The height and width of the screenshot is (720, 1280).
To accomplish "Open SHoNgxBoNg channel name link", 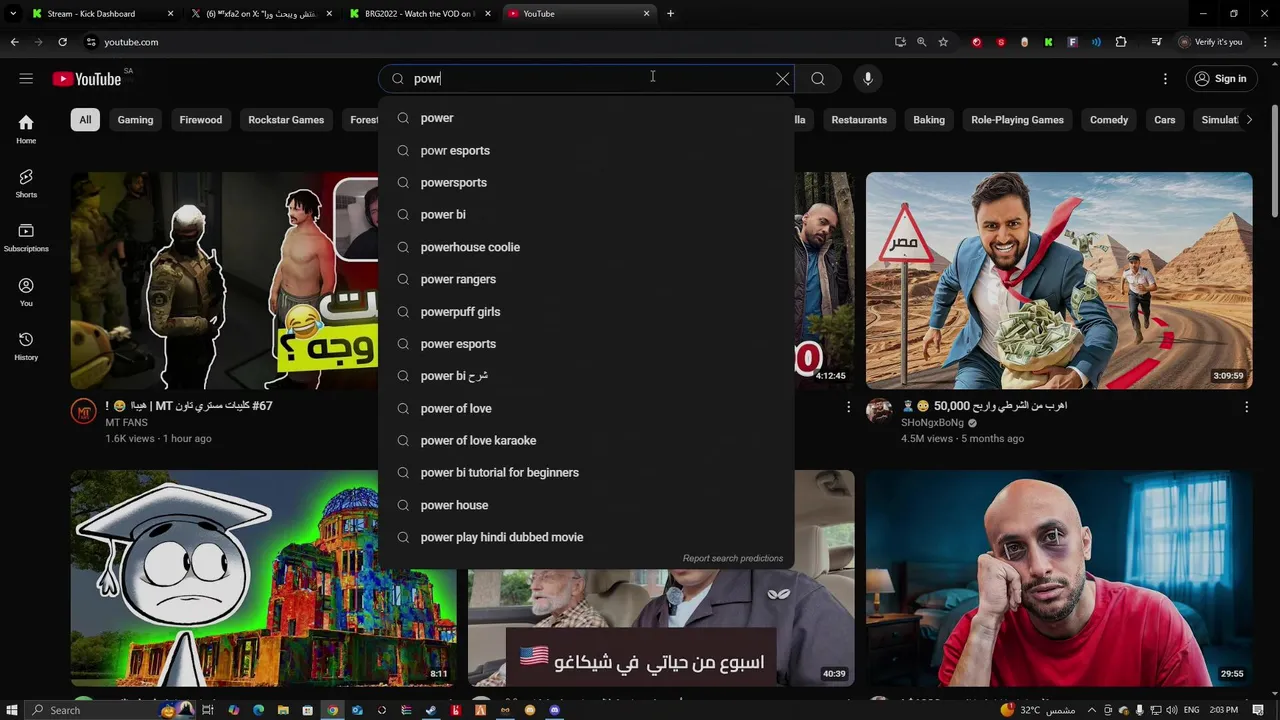I will point(932,423).
